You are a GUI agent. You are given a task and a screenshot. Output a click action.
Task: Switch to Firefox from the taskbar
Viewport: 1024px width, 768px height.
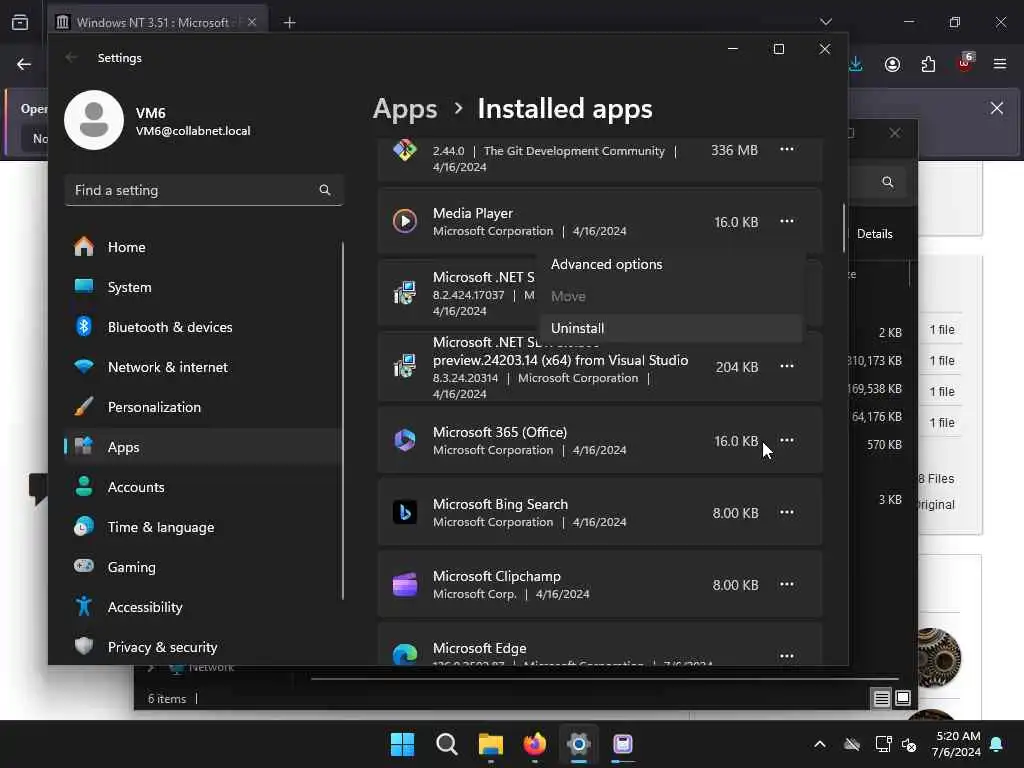(x=535, y=744)
